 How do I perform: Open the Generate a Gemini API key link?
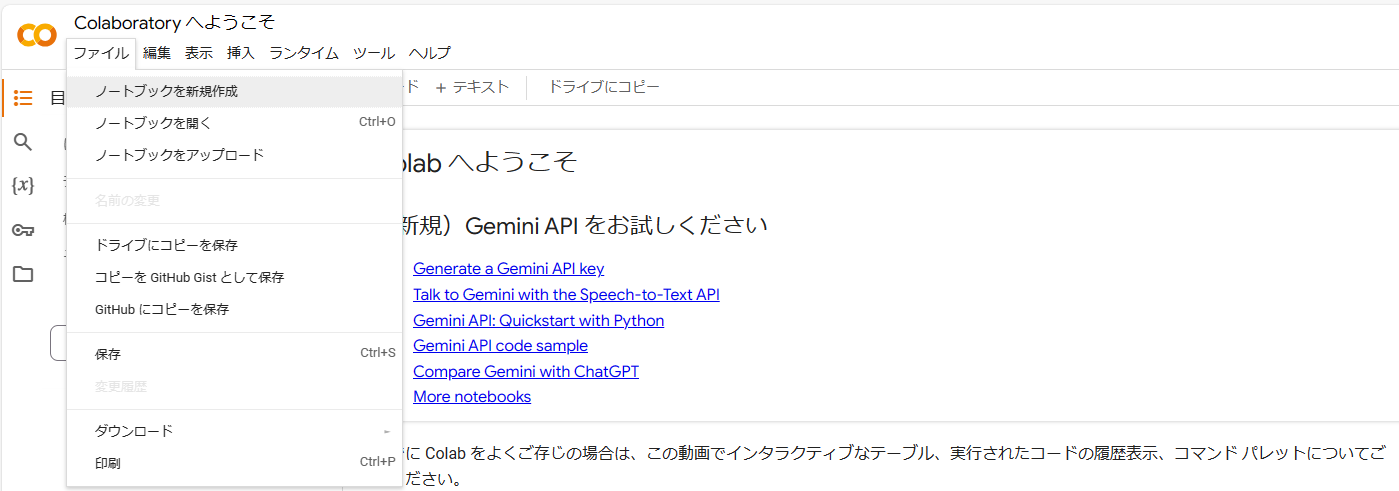pyautogui.click(x=508, y=269)
